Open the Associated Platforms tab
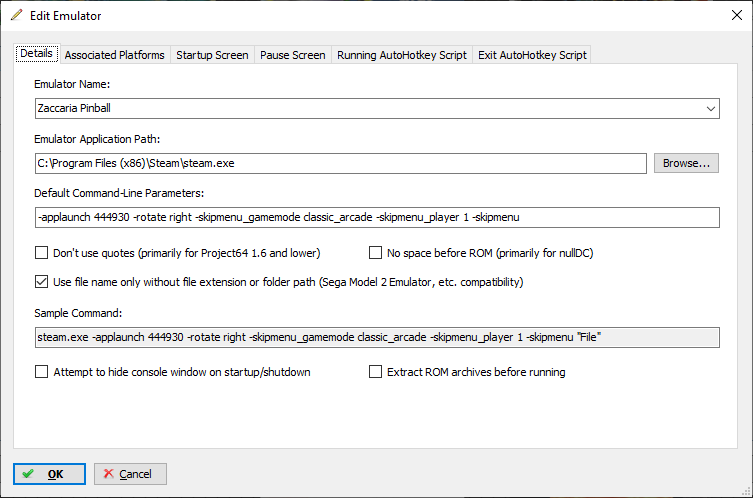The image size is (753, 498). coord(114,55)
